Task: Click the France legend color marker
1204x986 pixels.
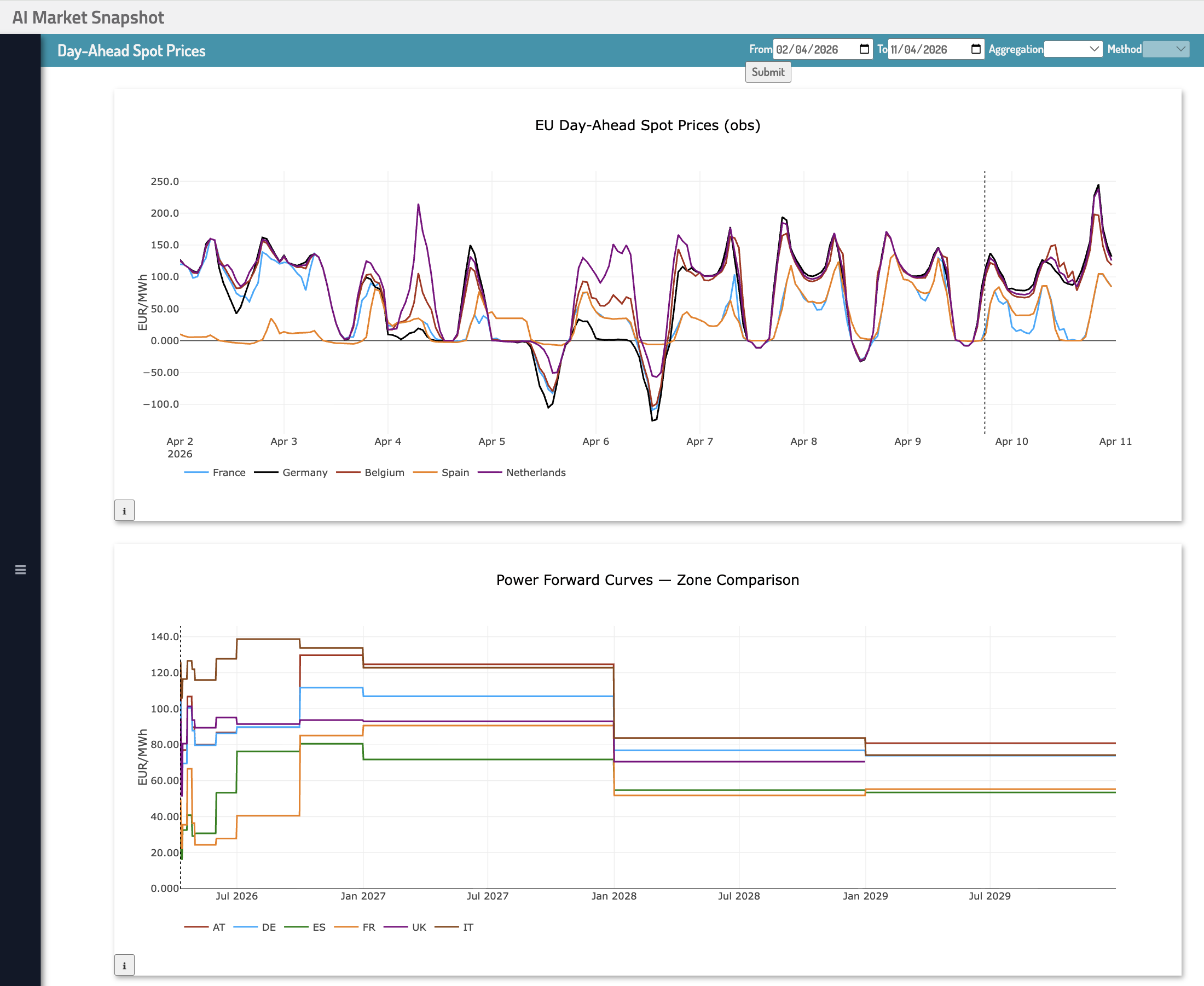Action: [196, 472]
